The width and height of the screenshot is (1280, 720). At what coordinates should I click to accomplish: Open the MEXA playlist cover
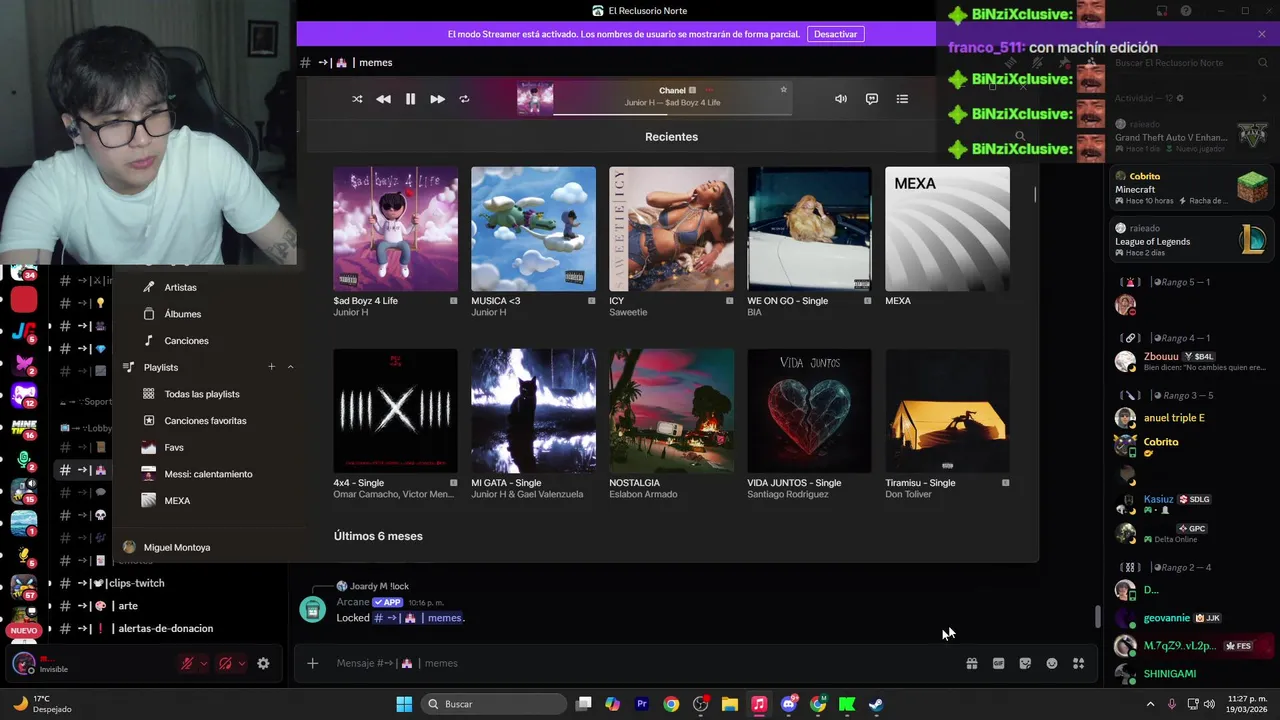pyautogui.click(x=947, y=229)
